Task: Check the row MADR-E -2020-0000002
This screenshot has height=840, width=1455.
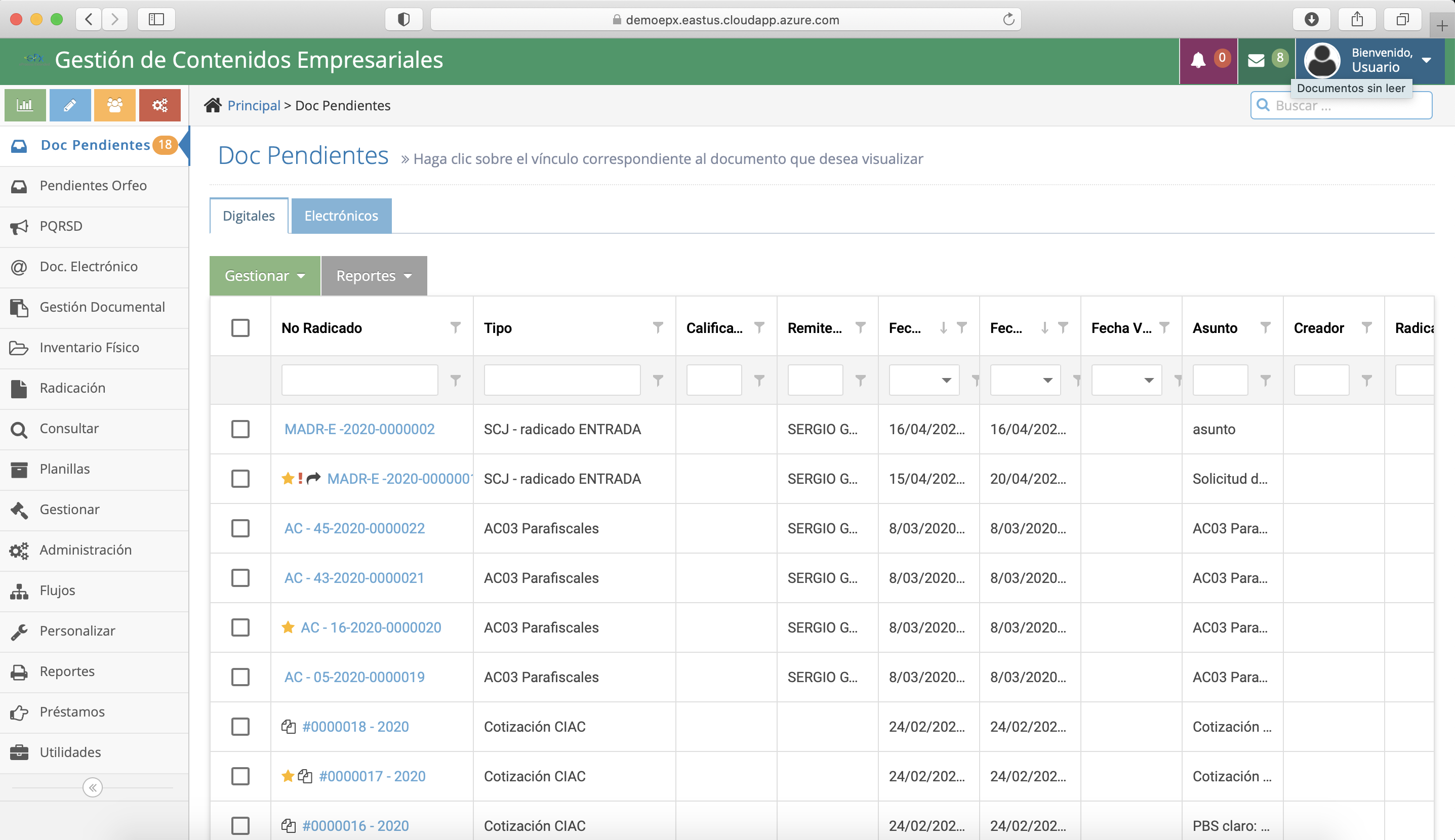Action: pos(240,429)
